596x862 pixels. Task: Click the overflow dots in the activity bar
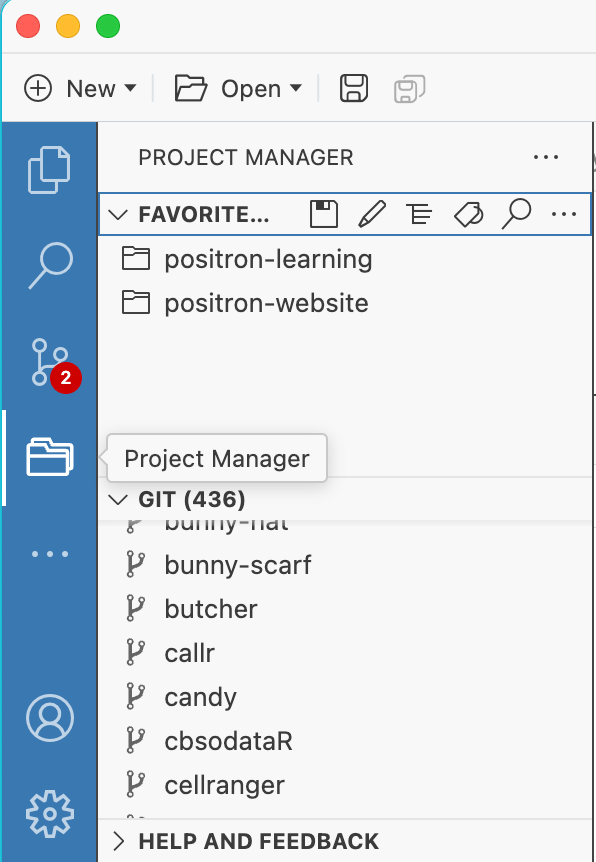coord(50,554)
